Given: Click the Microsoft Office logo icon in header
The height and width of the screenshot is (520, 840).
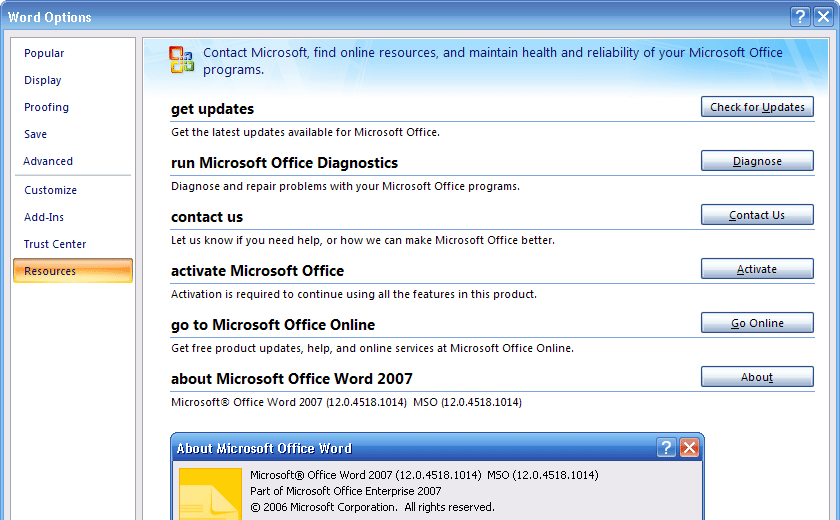Looking at the screenshot, I should [x=182, y=60].
